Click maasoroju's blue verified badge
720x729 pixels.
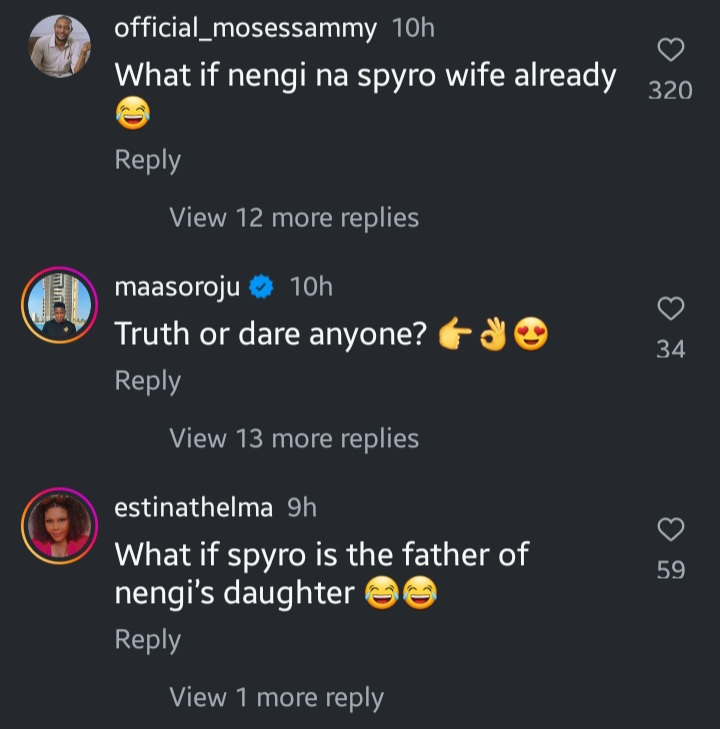pyautogui.click(x=263, y=288)
